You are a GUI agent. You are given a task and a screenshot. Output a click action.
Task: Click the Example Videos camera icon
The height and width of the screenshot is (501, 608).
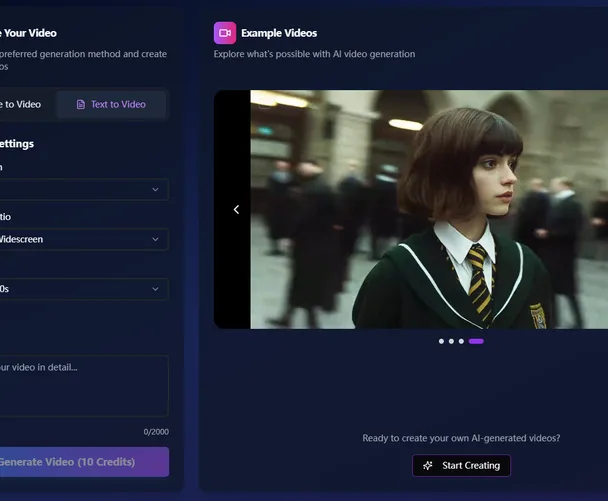tap(225, 33)
